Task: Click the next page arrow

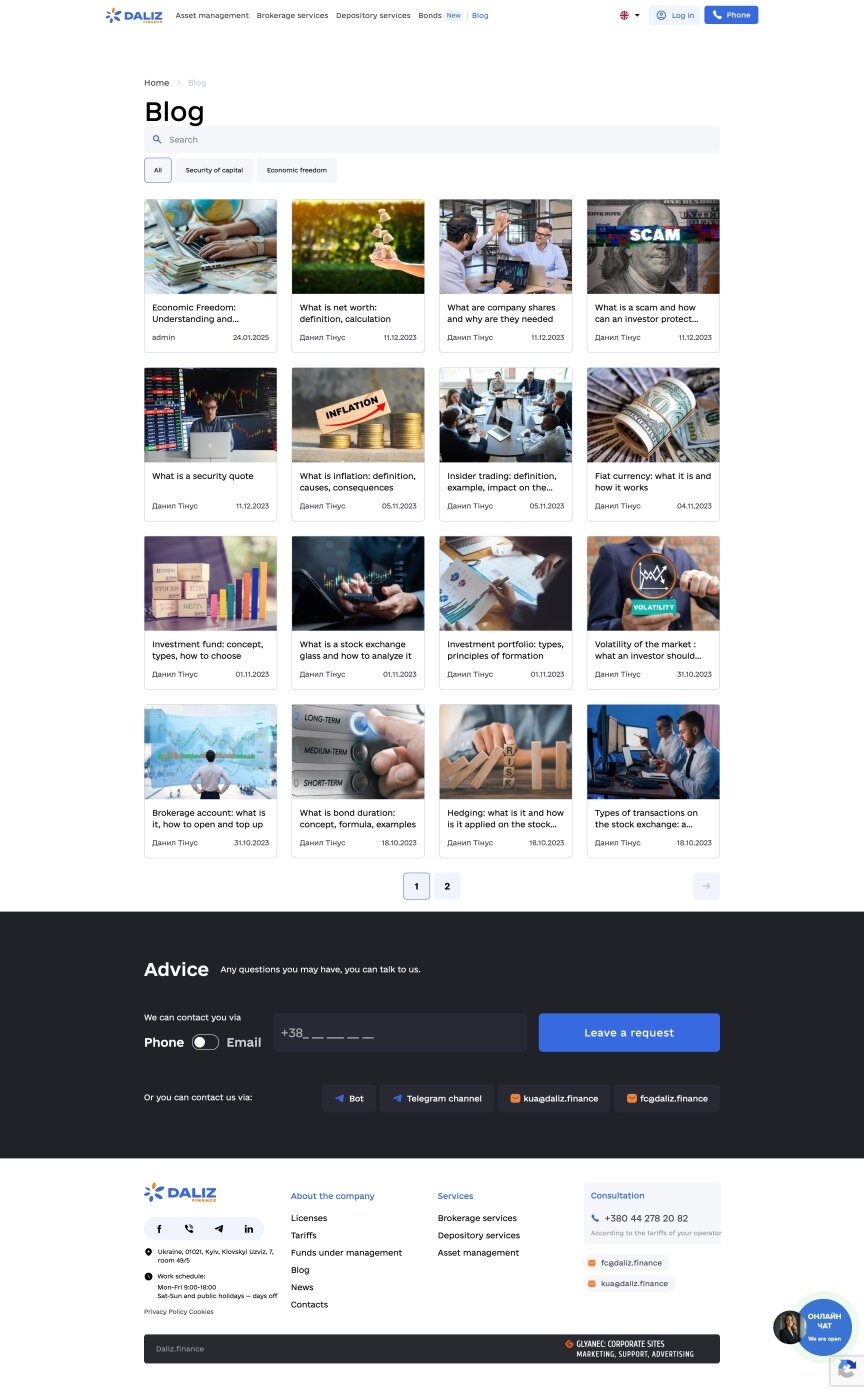Action: 706,886
